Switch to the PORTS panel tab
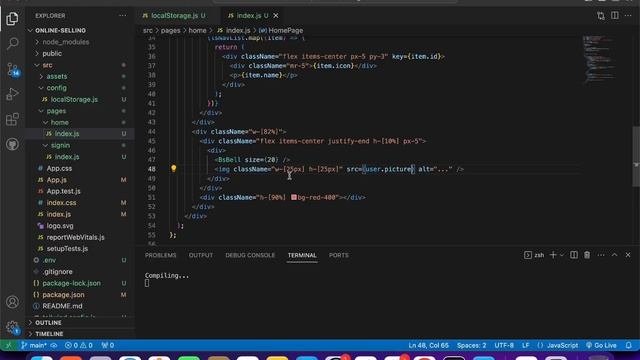Viewport: 640px width, 360px height. (339, 255)
